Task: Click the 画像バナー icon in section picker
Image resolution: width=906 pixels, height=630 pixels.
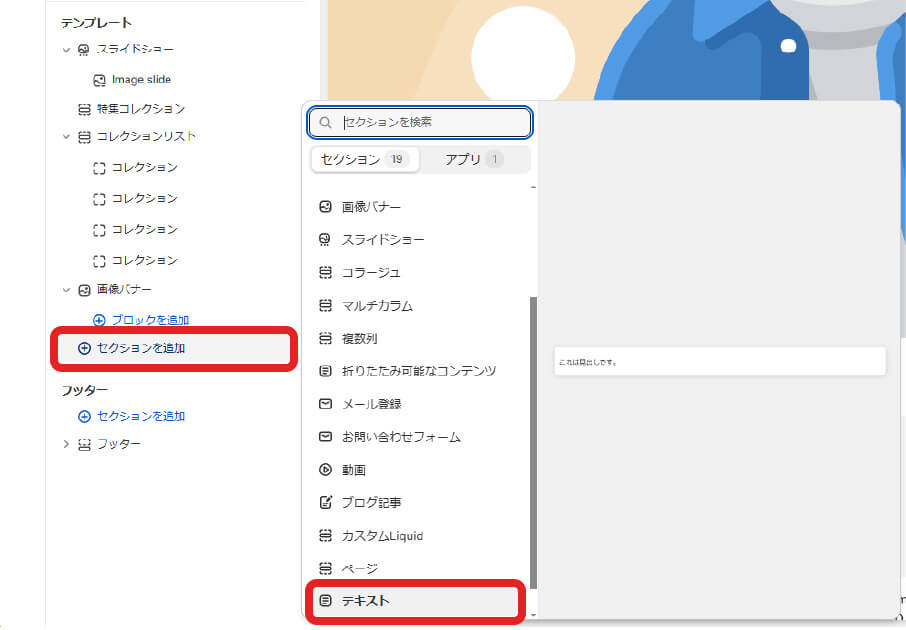Action: pos(325,207)
